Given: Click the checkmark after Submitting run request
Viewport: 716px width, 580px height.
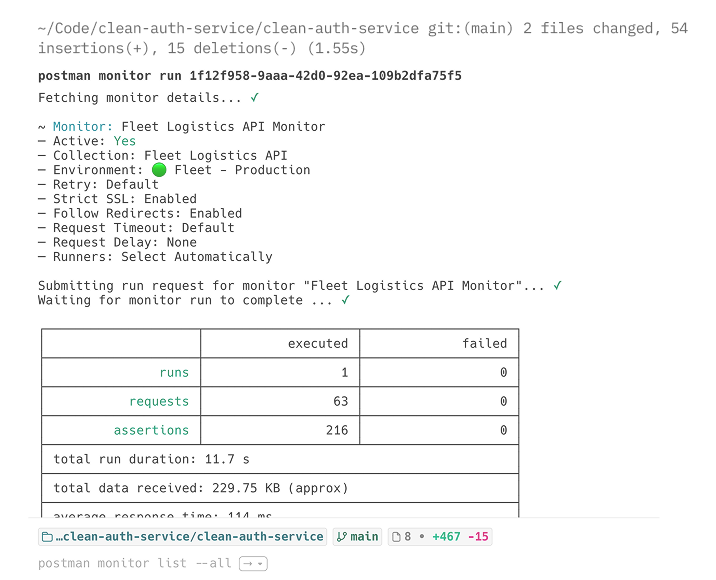Looking at the screenshot, I should (x=557, y=285).
